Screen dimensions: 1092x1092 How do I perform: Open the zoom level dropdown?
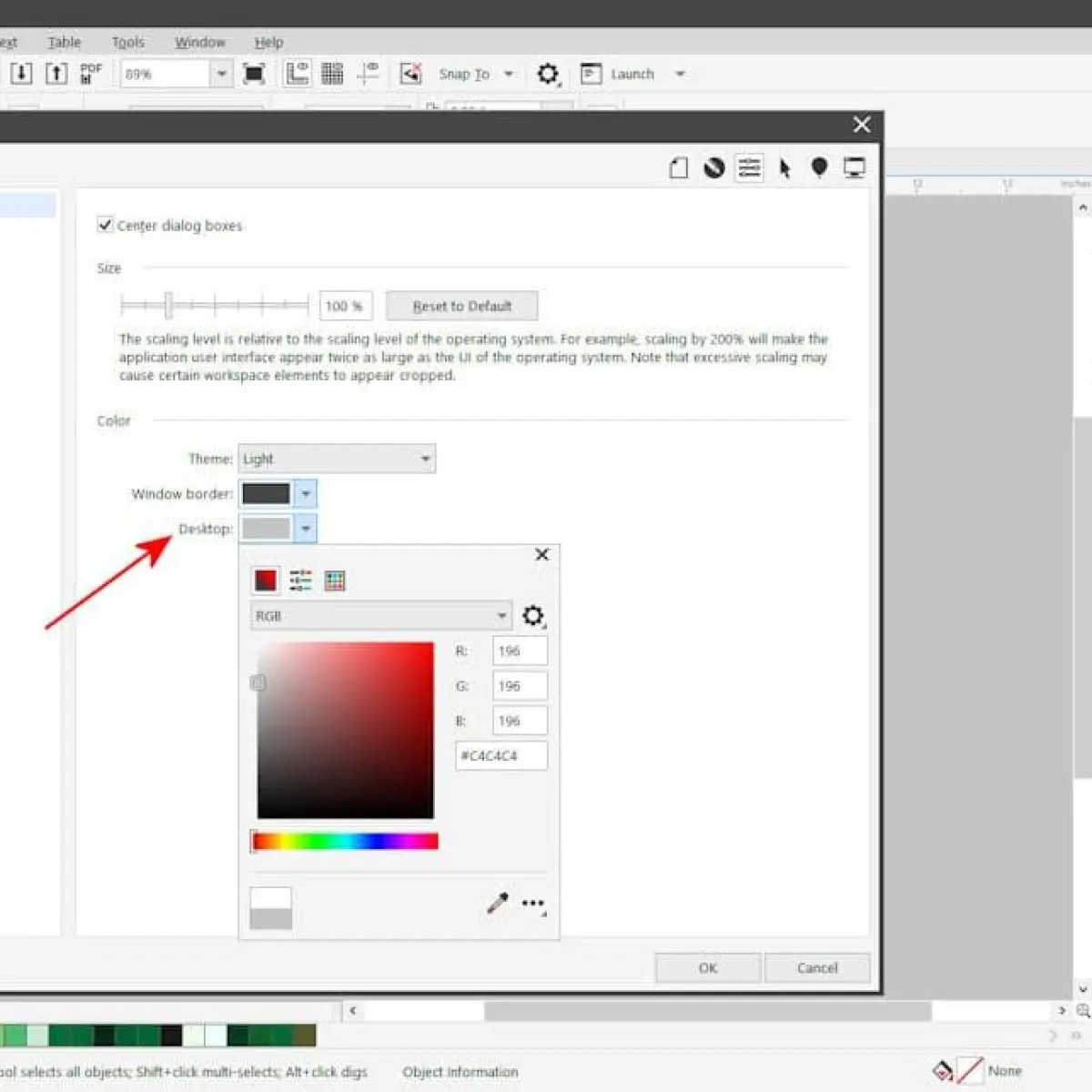tap(221, 74)
